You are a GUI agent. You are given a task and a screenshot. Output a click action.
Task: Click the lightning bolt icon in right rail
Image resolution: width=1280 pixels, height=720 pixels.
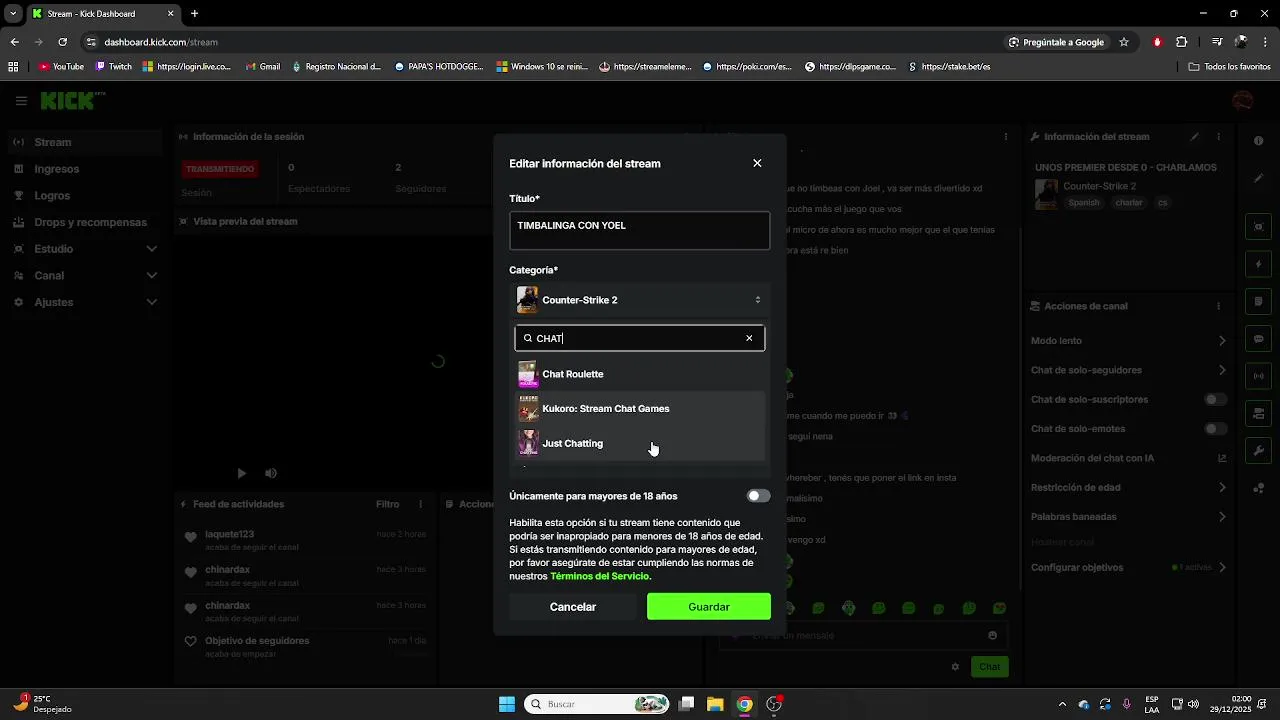pos(1259,264)
